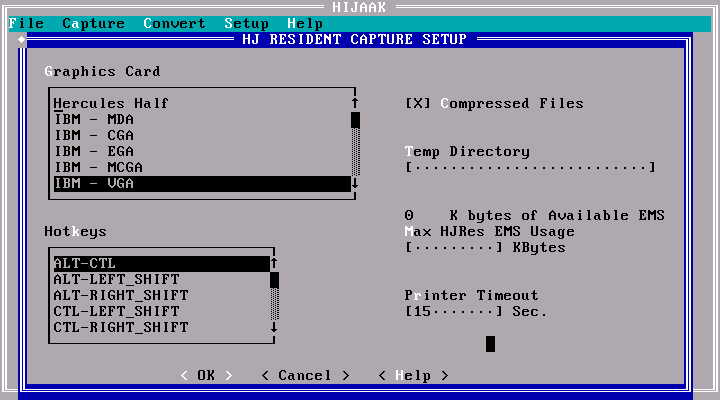Open the Capture menu

click(93, 23)
